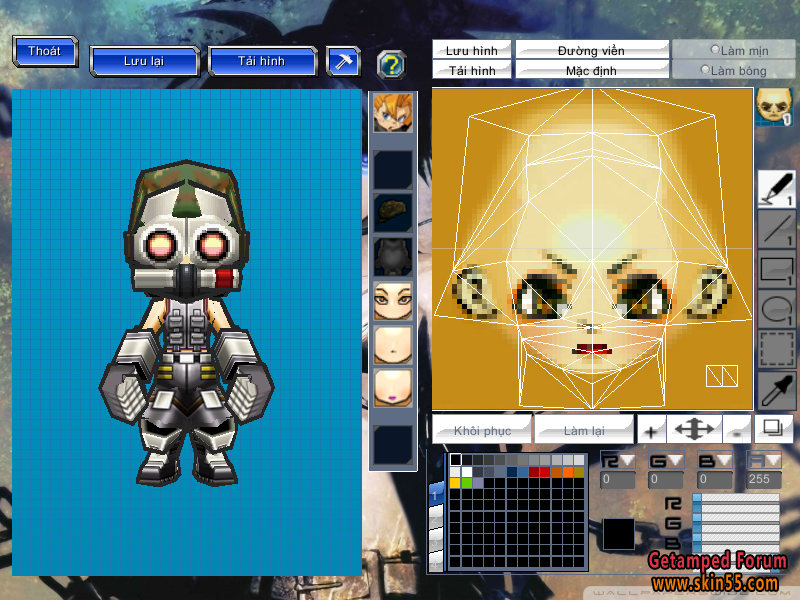Click the white Lưu hình button
Viewport: 800px width, 600px height.
(471, 50)
